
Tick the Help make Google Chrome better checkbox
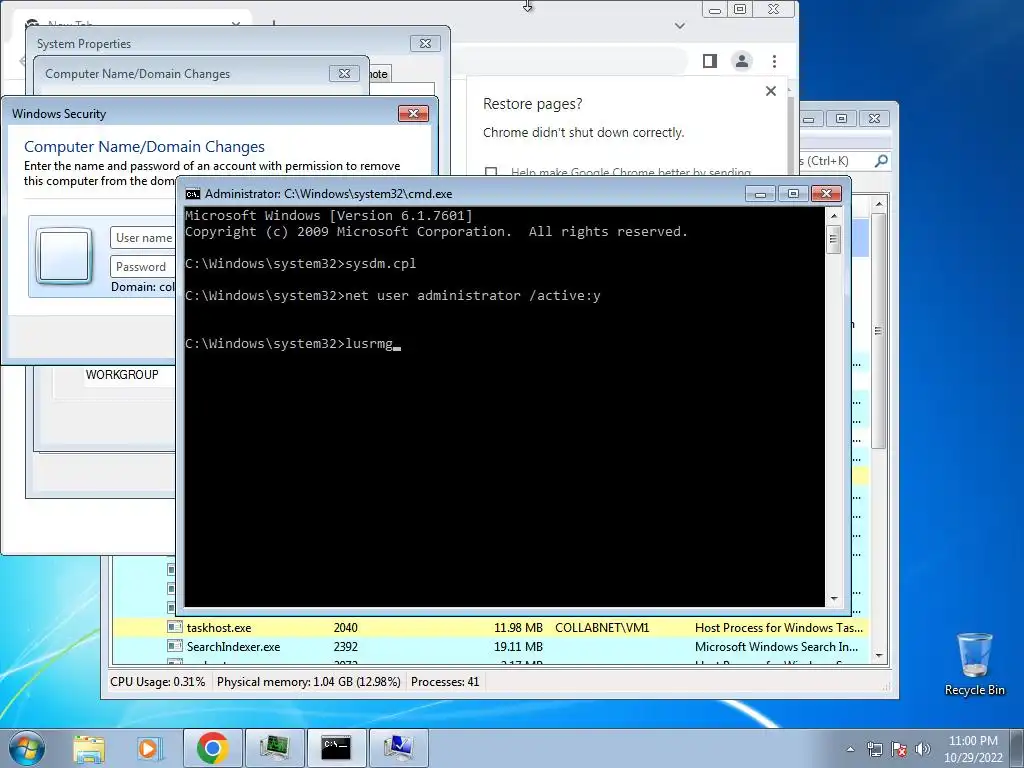coord(491,172)
